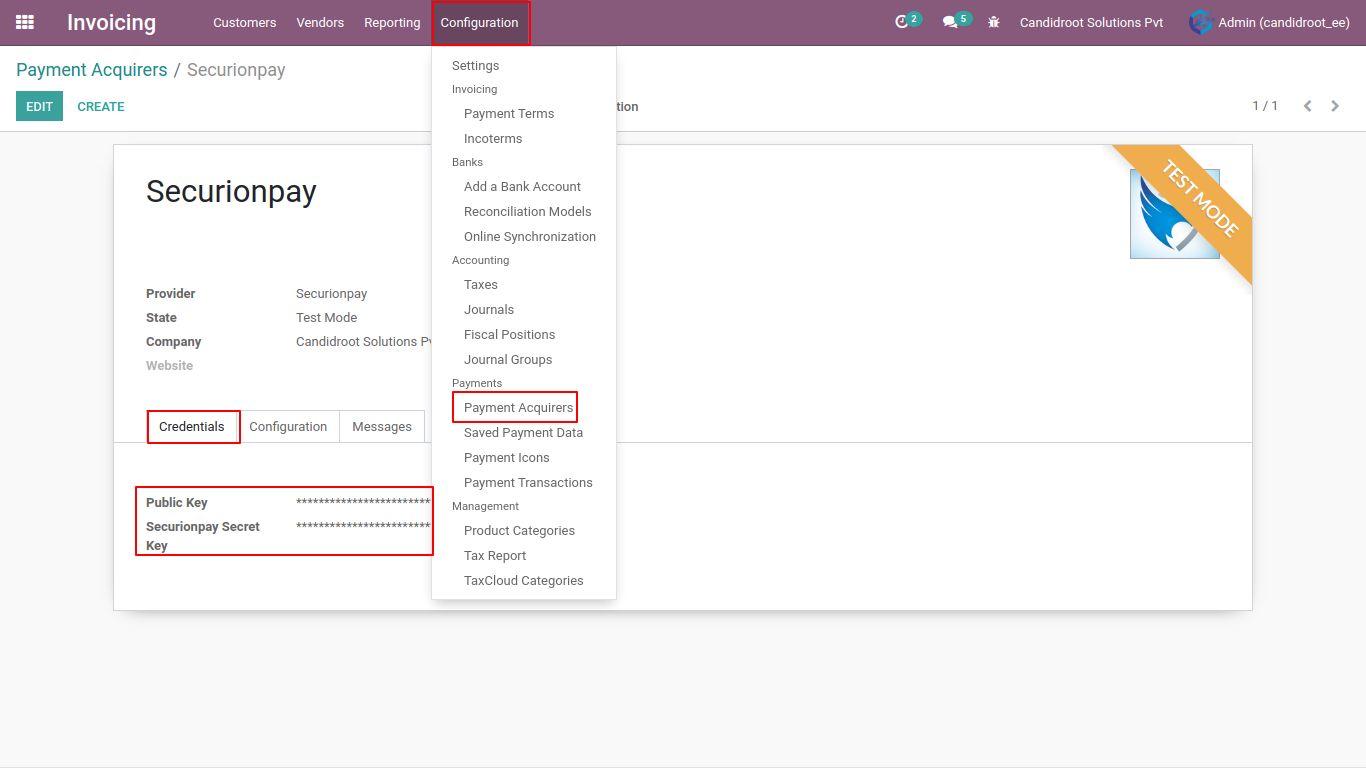Click the debug bug icon
The width and height of the screenshot is (1366, 768).
[x=993, y=22]
